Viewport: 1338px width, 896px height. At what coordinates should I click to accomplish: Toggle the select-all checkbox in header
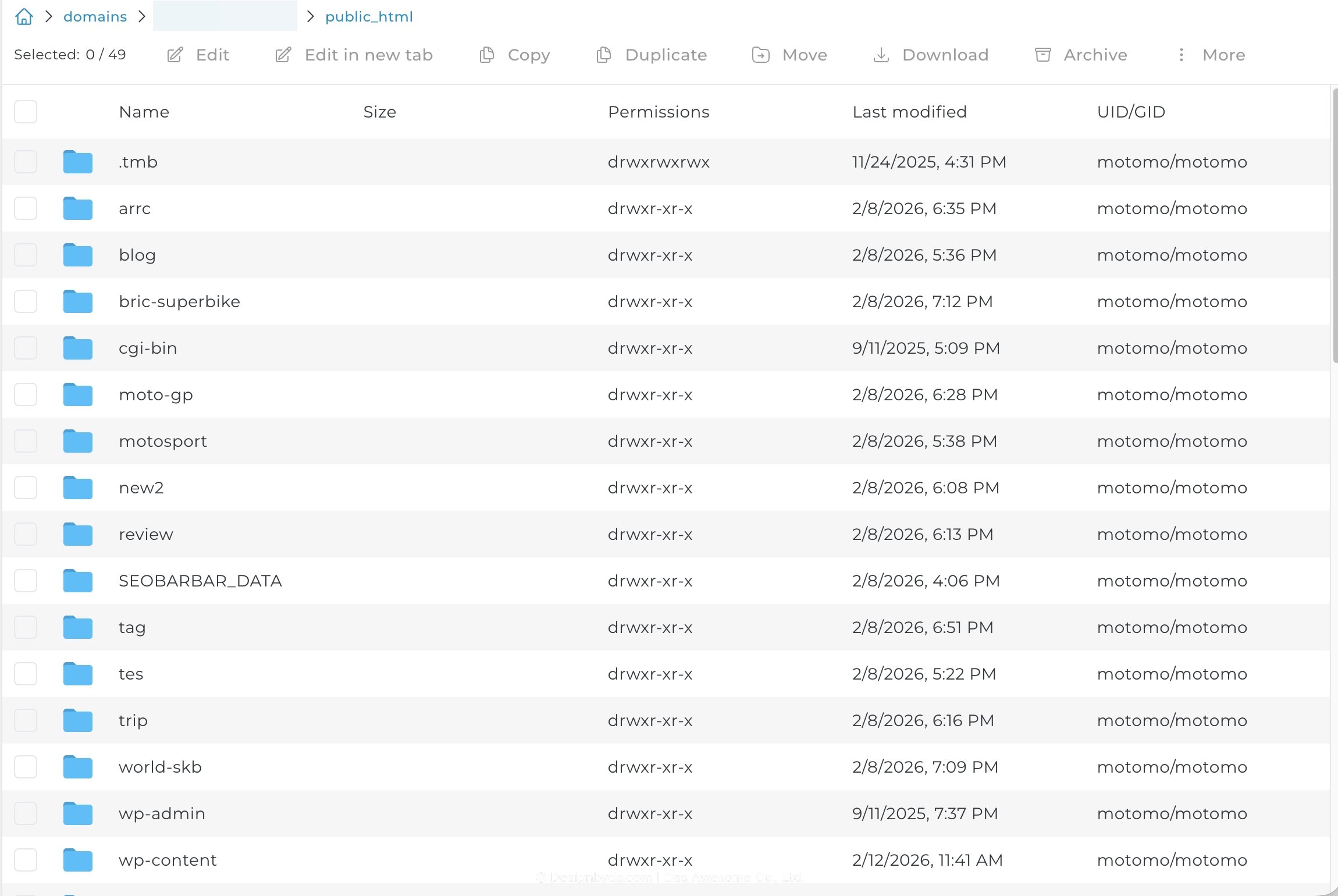click(26, 112)
